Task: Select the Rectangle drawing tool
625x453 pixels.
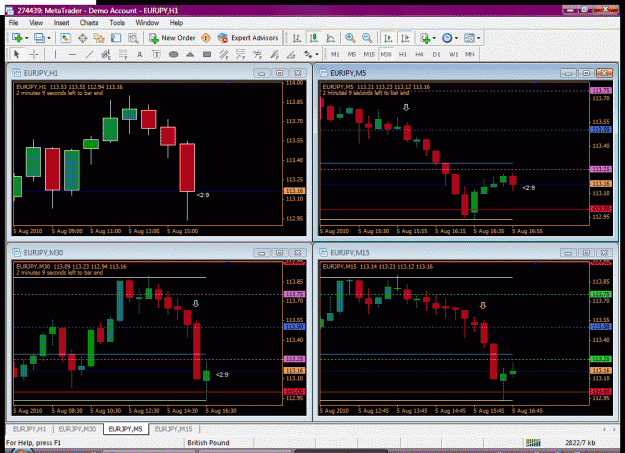Action: 207,54
